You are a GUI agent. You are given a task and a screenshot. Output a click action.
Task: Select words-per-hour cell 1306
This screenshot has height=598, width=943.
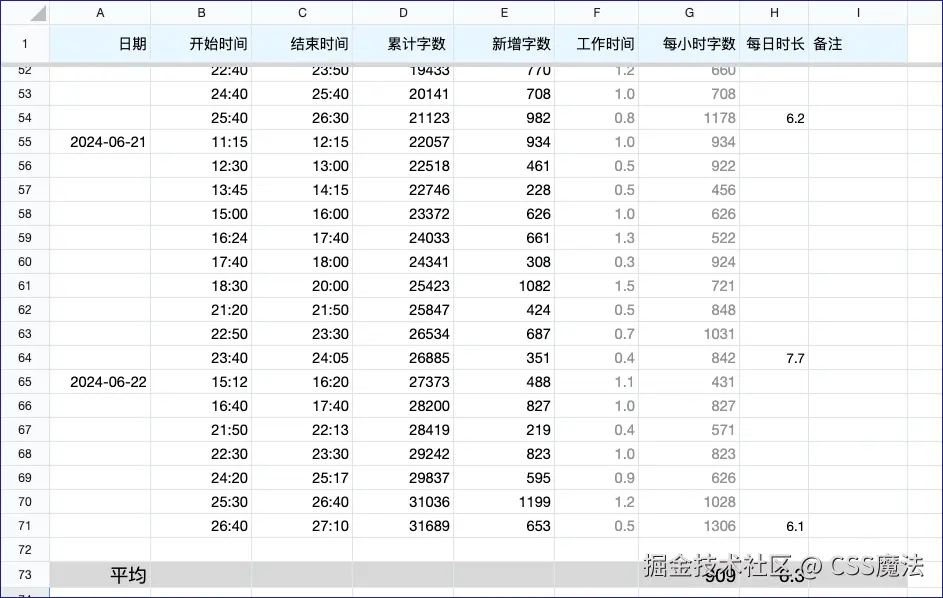point(689,526)
